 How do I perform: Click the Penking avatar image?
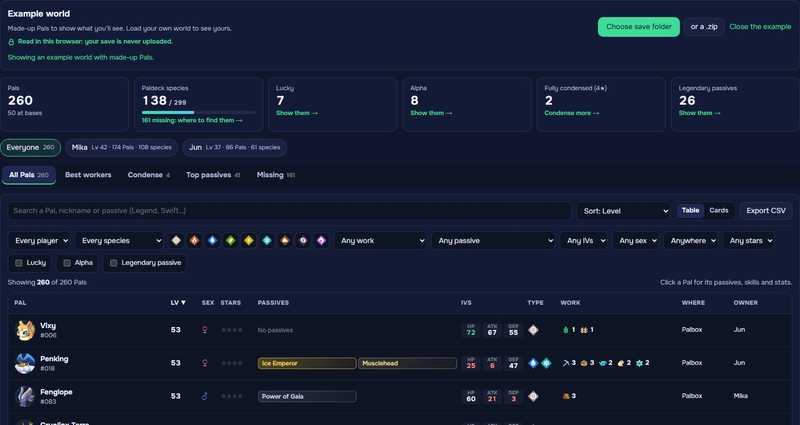25,363
